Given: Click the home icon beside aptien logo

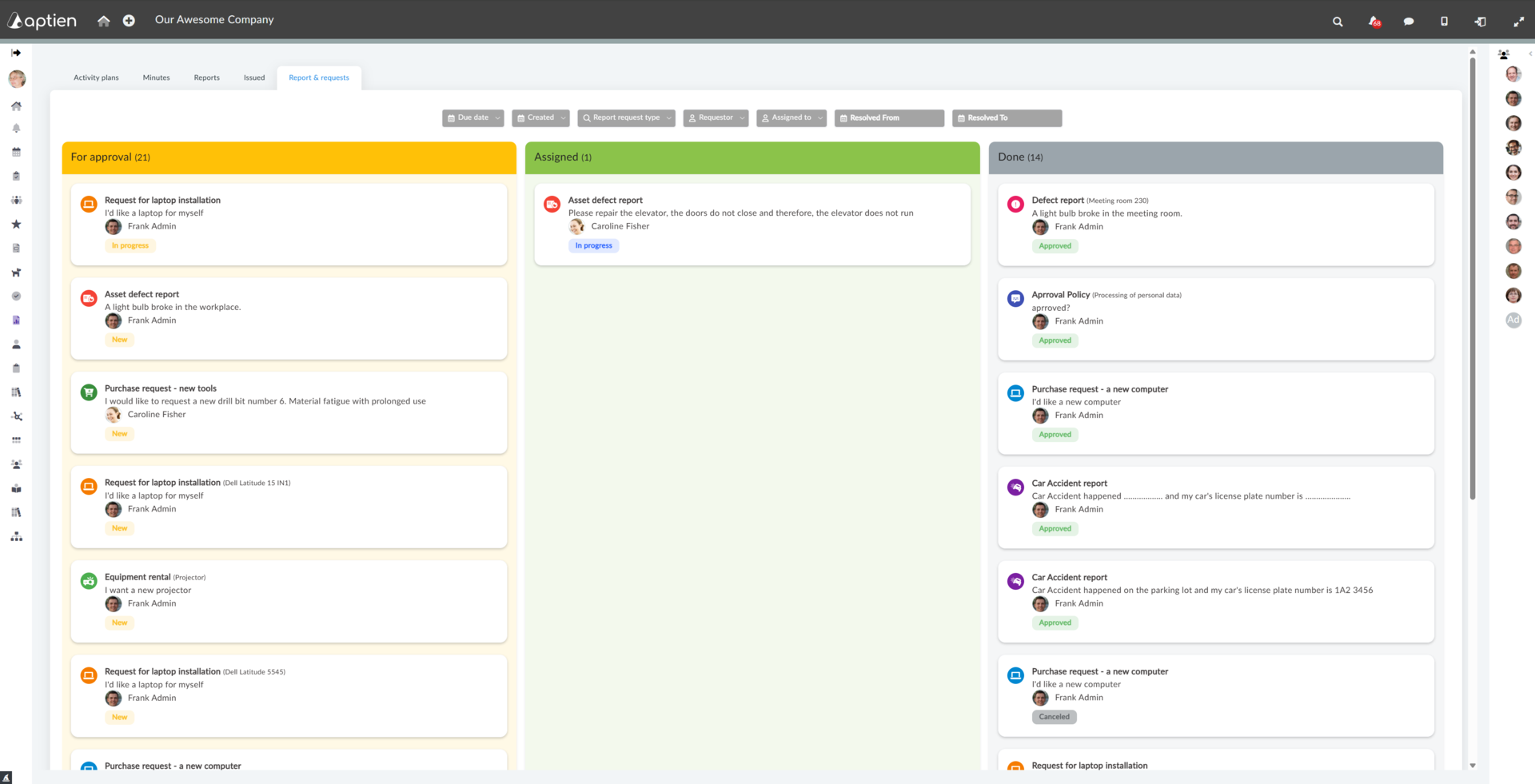Looking at the screenshot, I should [104, 21].
